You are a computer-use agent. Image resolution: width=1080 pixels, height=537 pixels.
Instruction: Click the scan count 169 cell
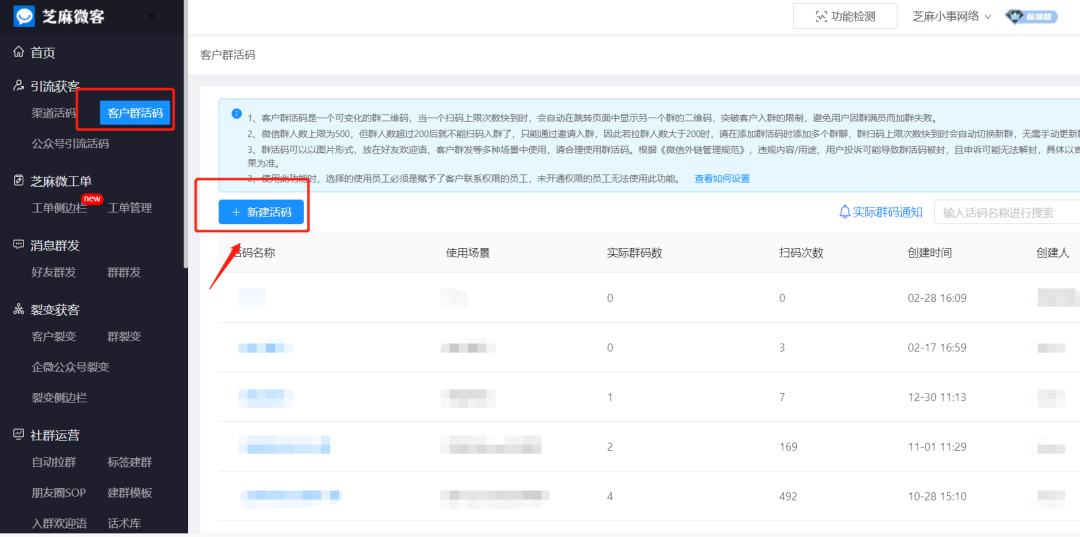coord(788,447)
